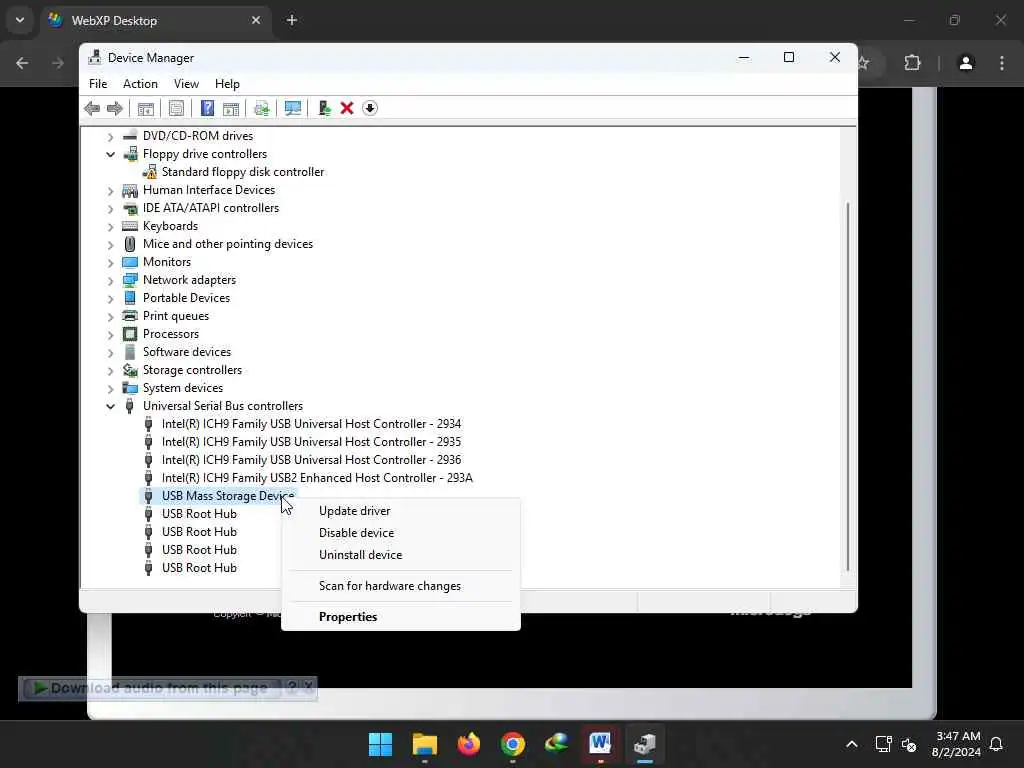Open the View menu

pos(186,84)
